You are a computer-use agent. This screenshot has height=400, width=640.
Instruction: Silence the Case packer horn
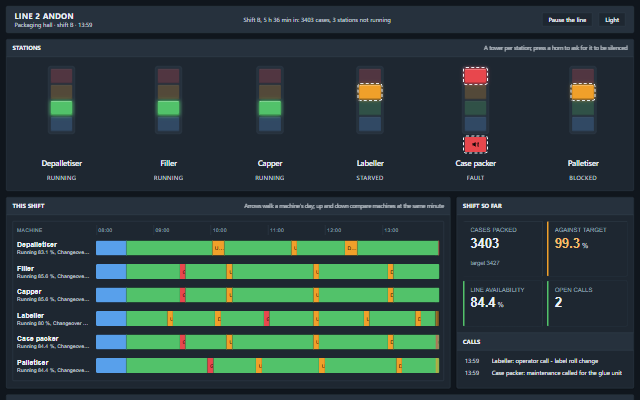[x=475, y=144]
